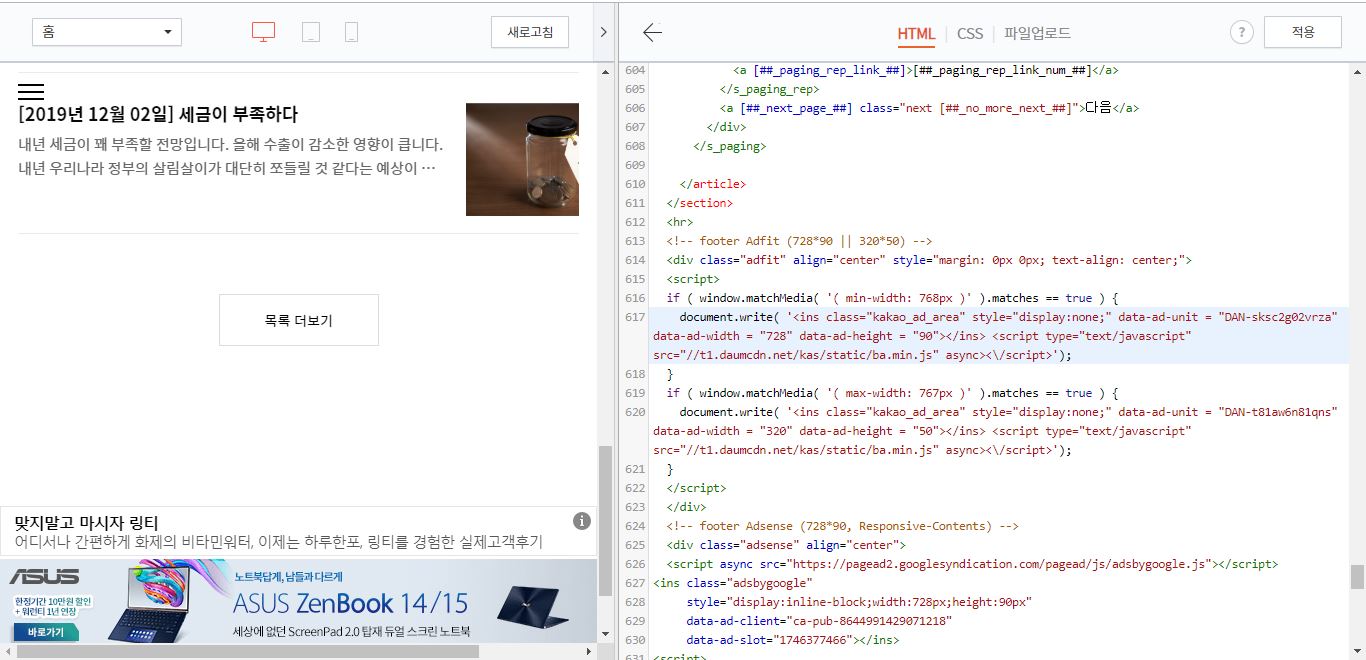Select the mobile phone preview icon
The width and height of the screenshot is (1366, 660).
tap(351, 32)
